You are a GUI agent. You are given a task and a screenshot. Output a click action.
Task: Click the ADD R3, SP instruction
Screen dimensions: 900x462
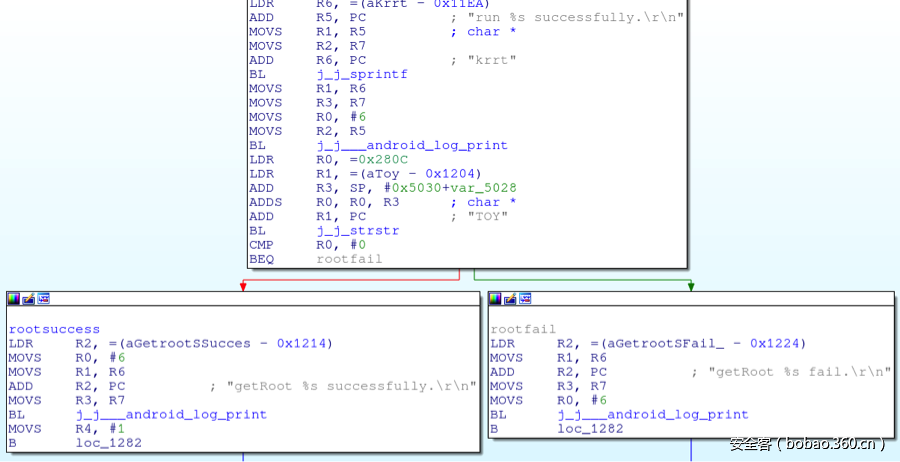coord(383,188)
